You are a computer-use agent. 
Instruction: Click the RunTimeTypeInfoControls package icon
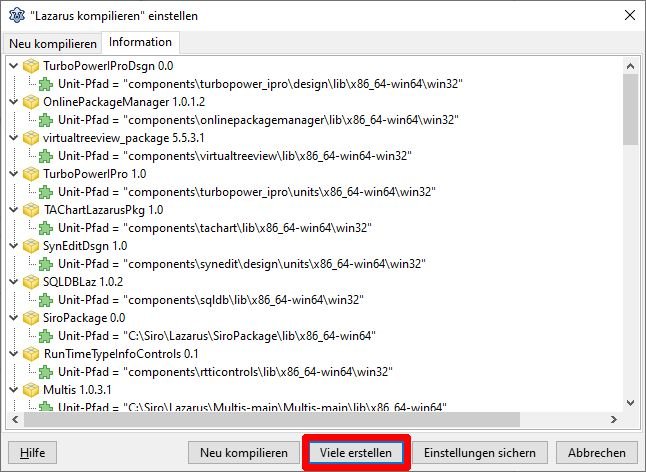point(31,354)
